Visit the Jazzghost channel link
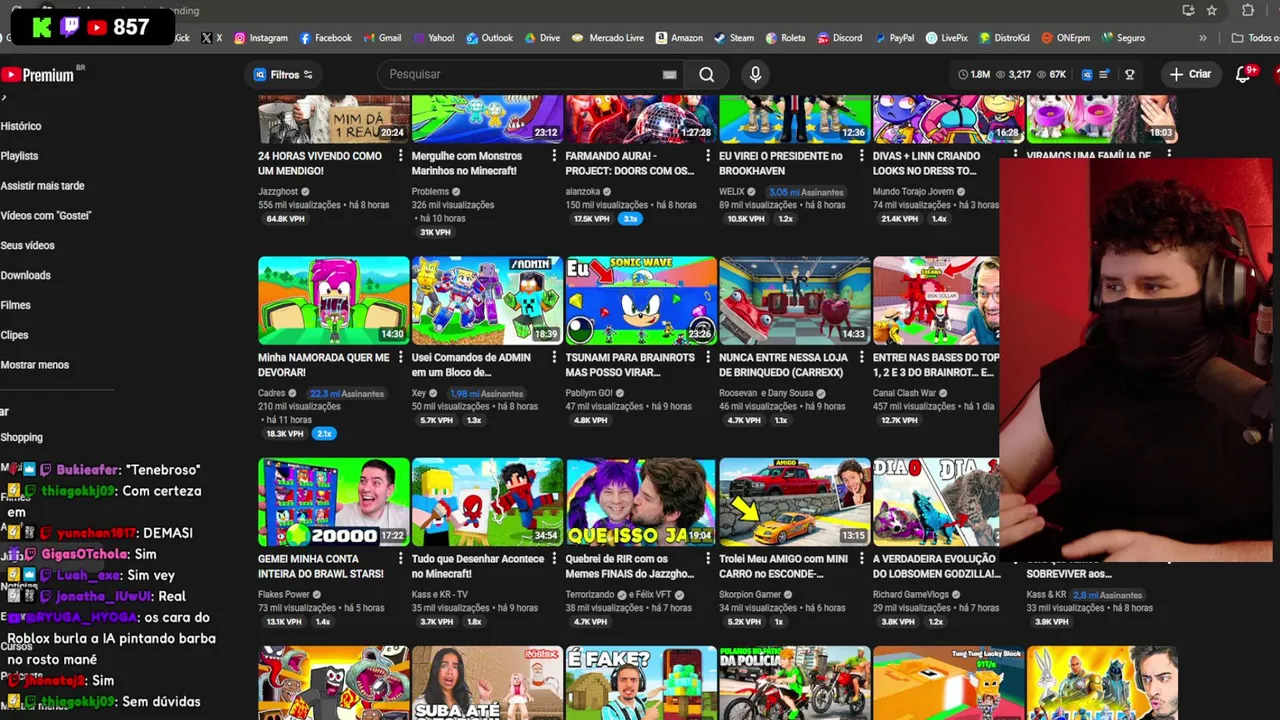The height and width of the screenshot is (720, 1280). (x=279, y=192)
